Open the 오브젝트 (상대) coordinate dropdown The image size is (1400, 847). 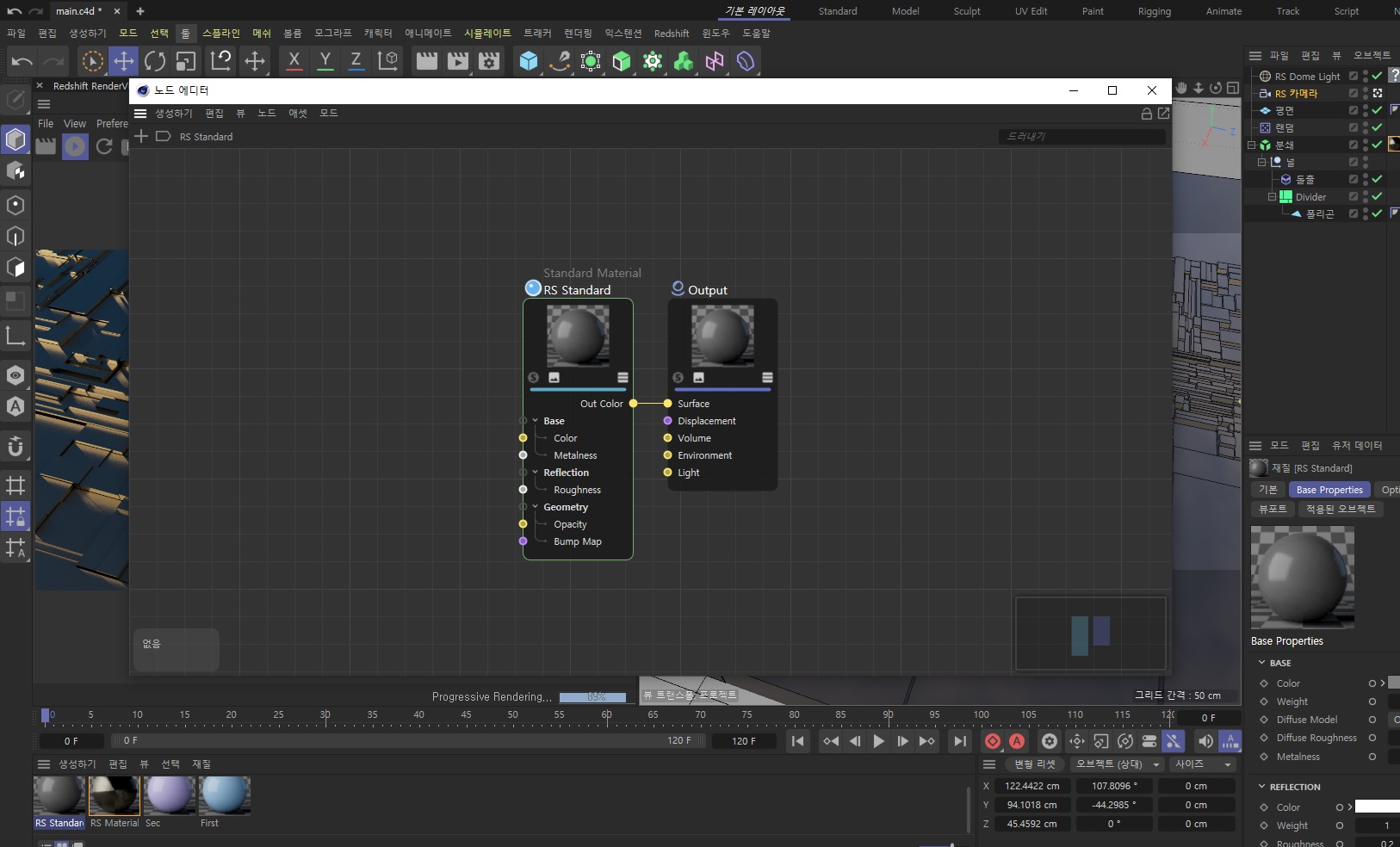1118,764
